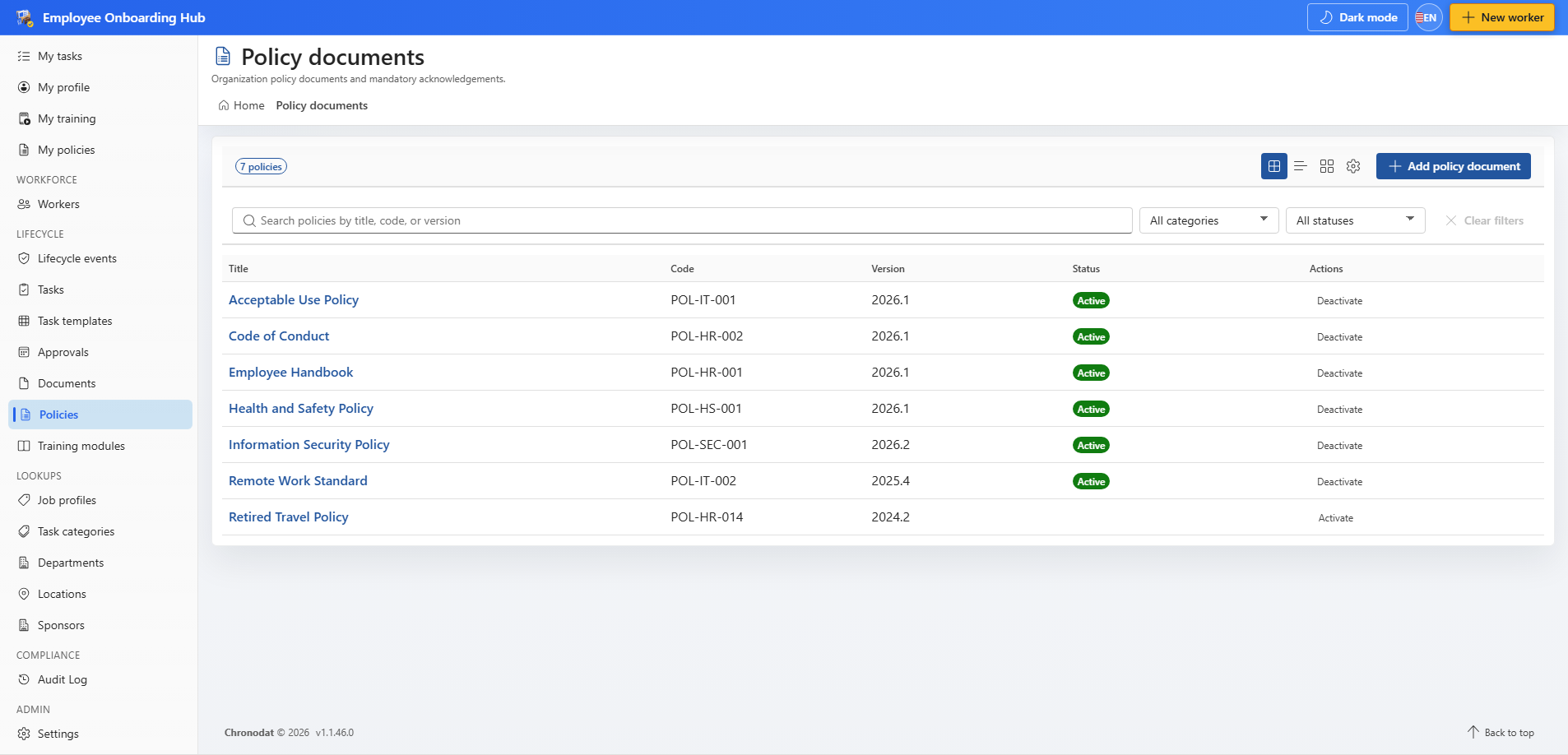
Task: Switch to list view icon
Action: [x=1301, y=166]
